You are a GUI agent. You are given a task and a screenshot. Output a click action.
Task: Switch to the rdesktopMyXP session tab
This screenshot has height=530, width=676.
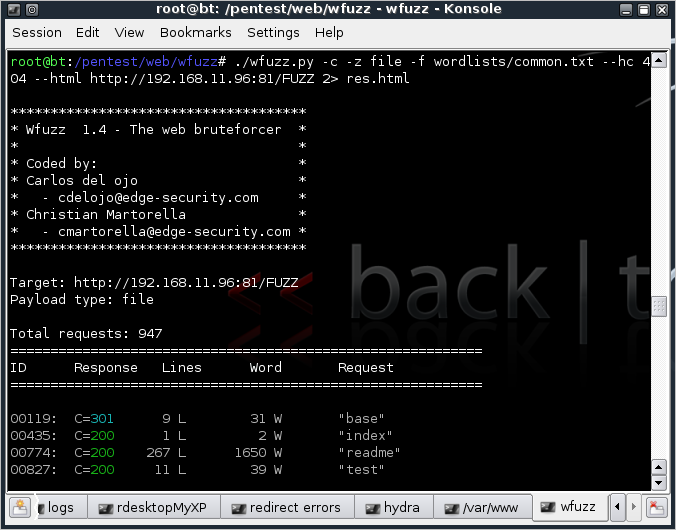[154, 508]
